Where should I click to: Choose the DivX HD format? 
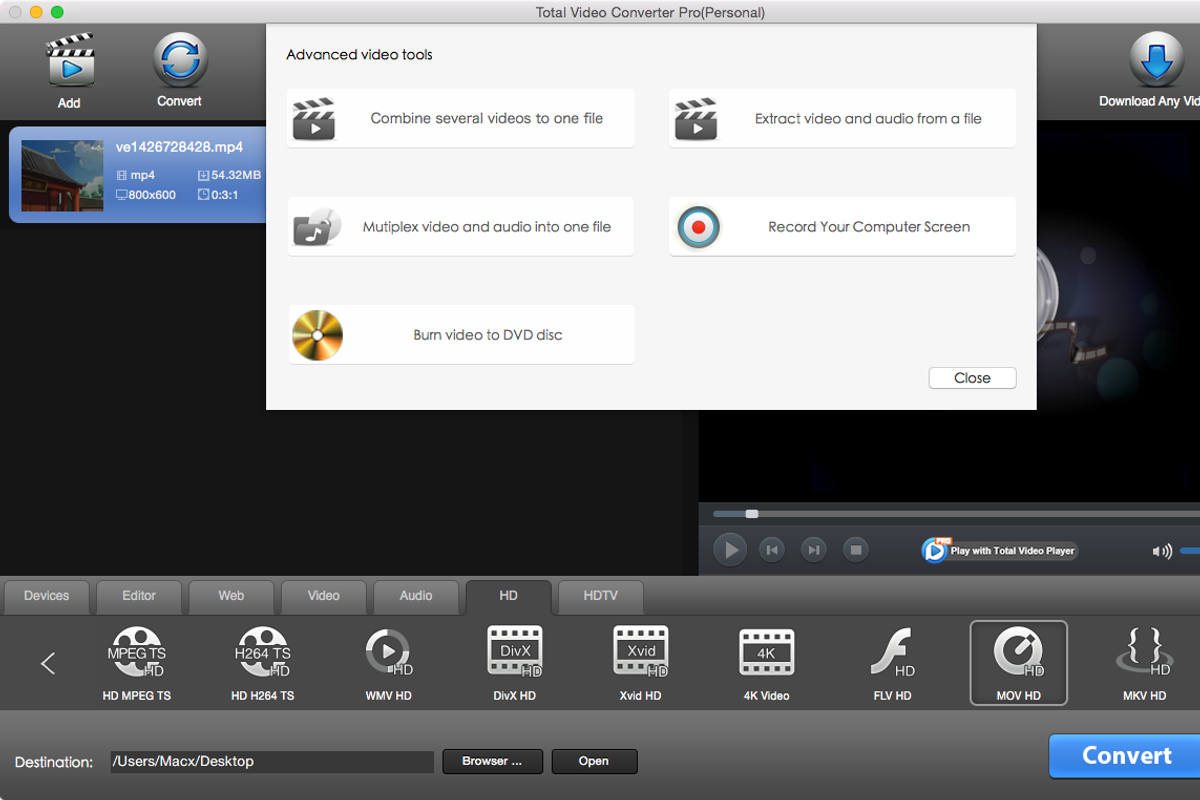(x=515, y=663)
